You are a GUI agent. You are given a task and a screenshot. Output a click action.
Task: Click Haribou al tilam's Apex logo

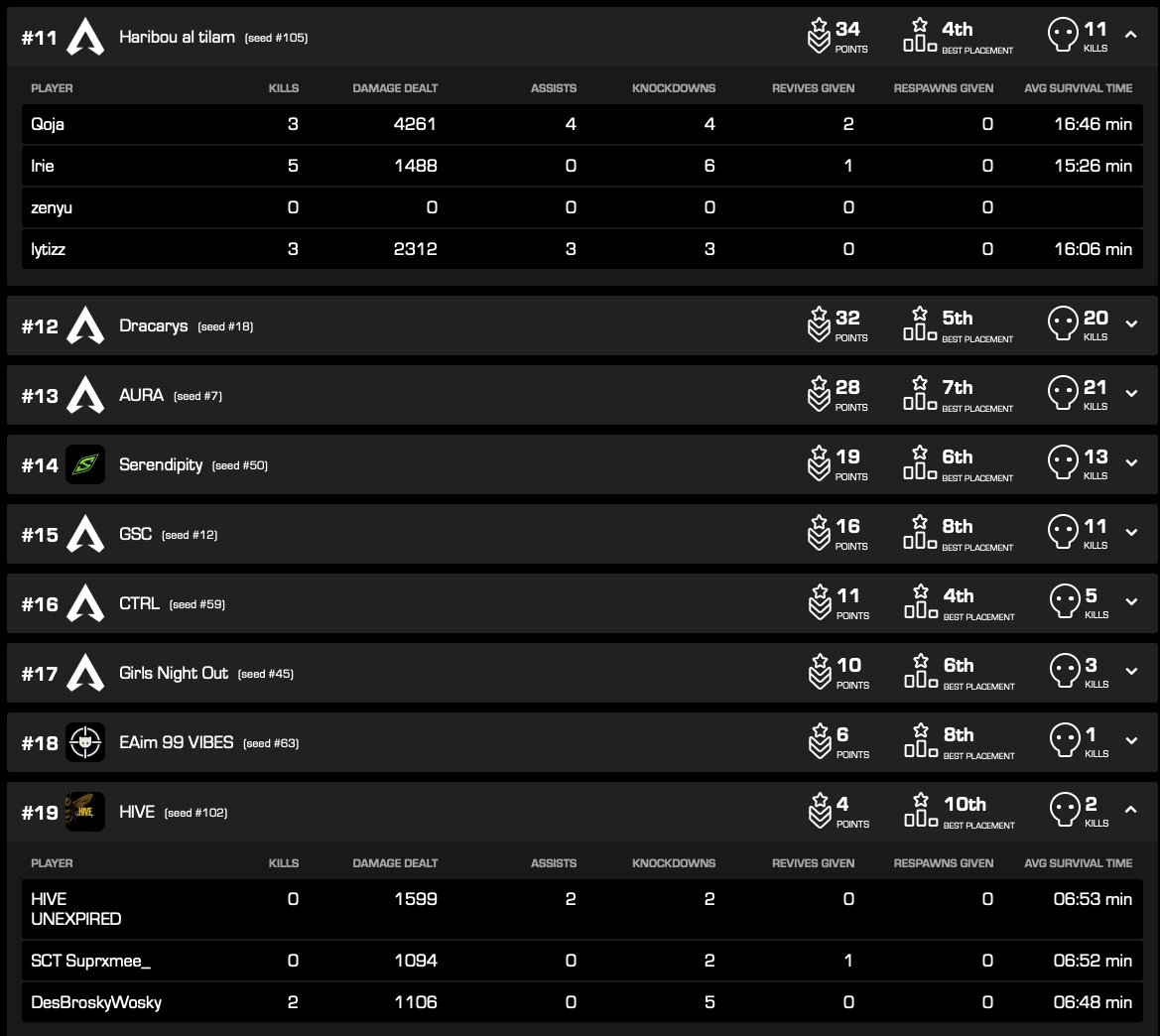point(85,37)
